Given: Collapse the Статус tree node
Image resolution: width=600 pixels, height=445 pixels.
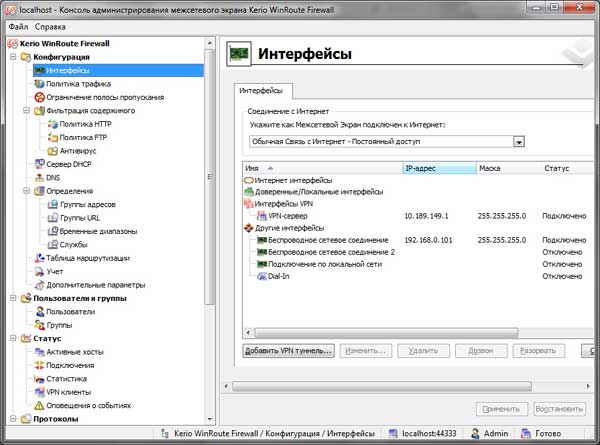Looking at the screenshot, I should (x=13, y=338).
